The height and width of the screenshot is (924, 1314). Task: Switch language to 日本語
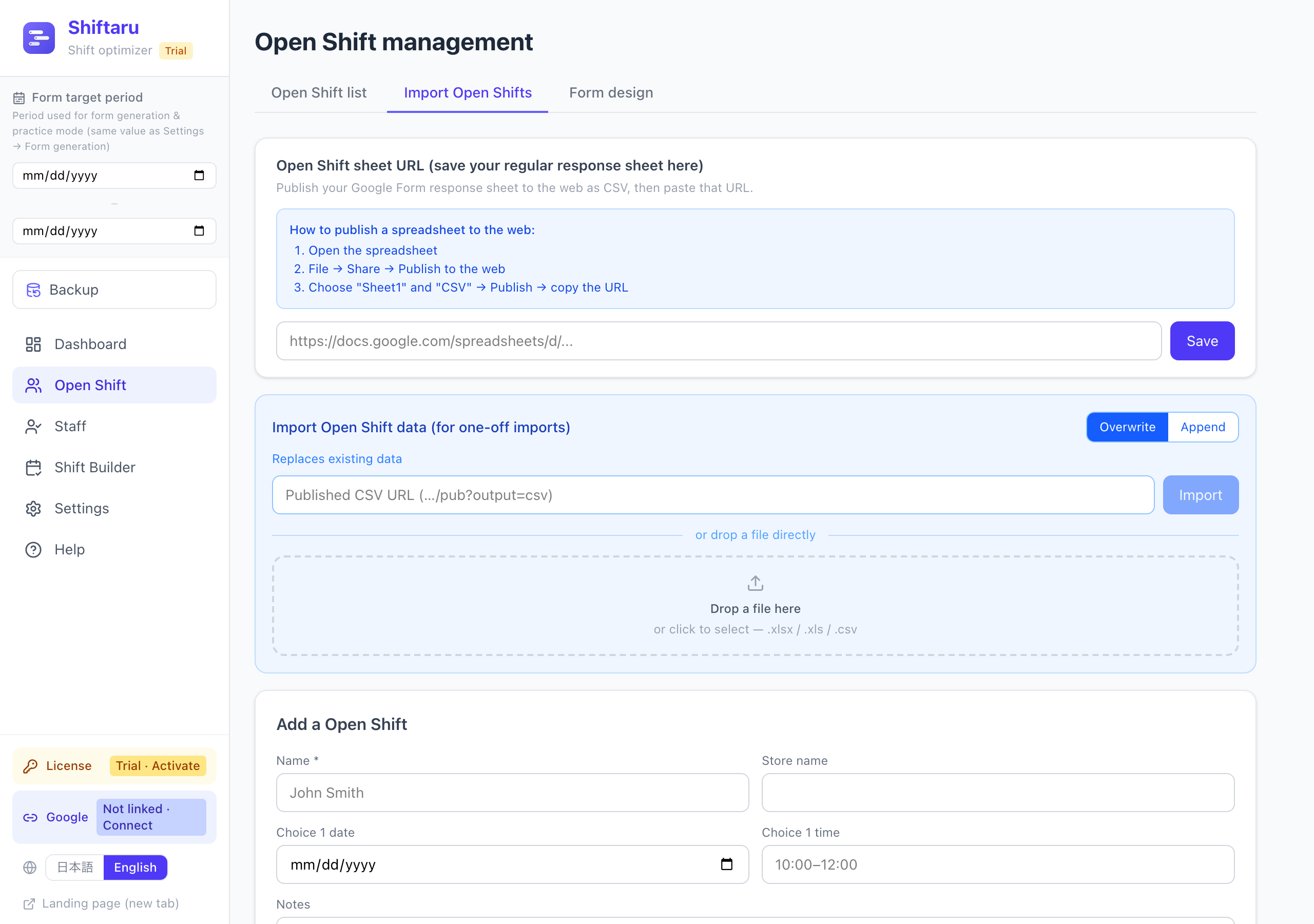click(75, 868)
